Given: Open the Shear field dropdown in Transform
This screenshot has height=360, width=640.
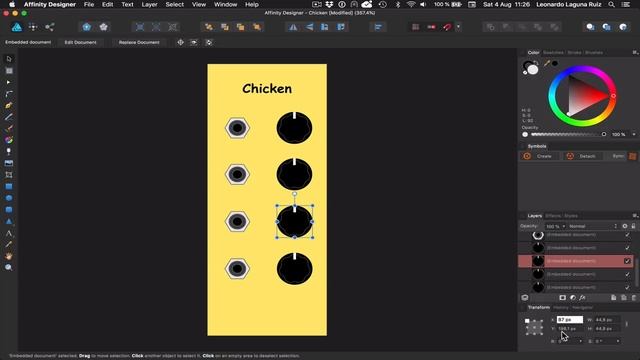Looking at the screenshot, I should [618, 341].
